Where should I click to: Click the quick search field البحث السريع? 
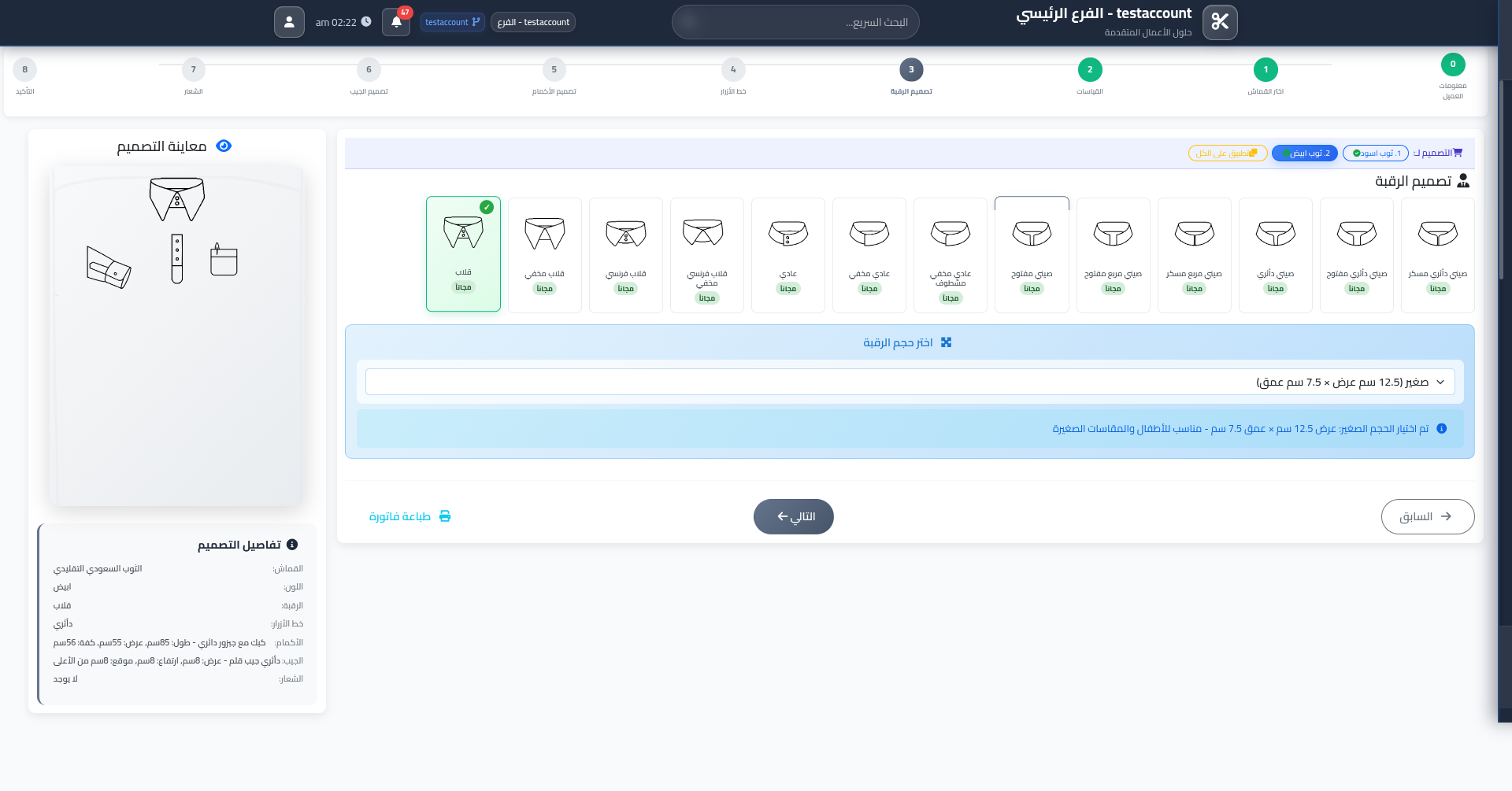[x=795, y=22]
